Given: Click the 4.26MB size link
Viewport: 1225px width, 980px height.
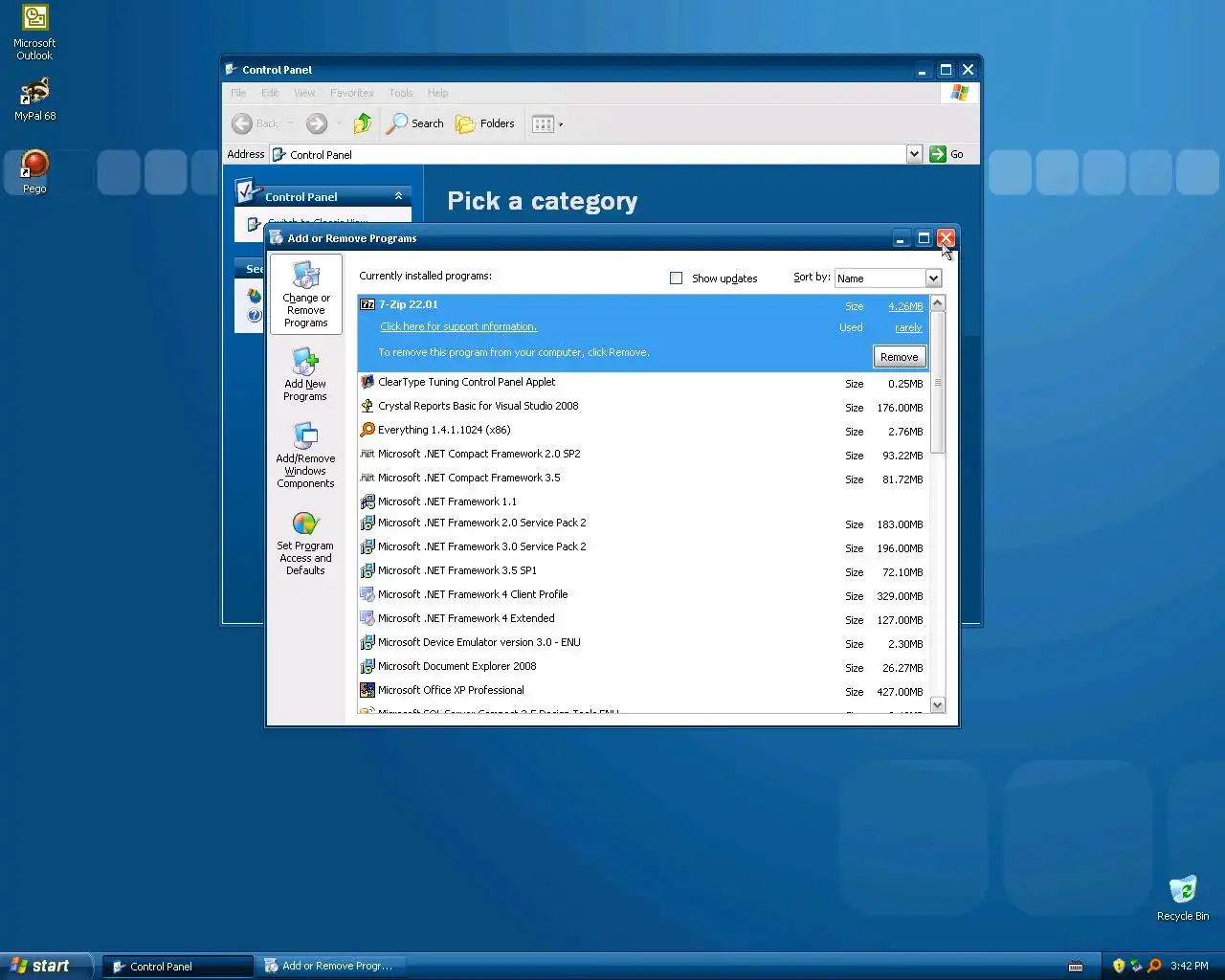Looking at the screenshot, I should coord(905,306).
